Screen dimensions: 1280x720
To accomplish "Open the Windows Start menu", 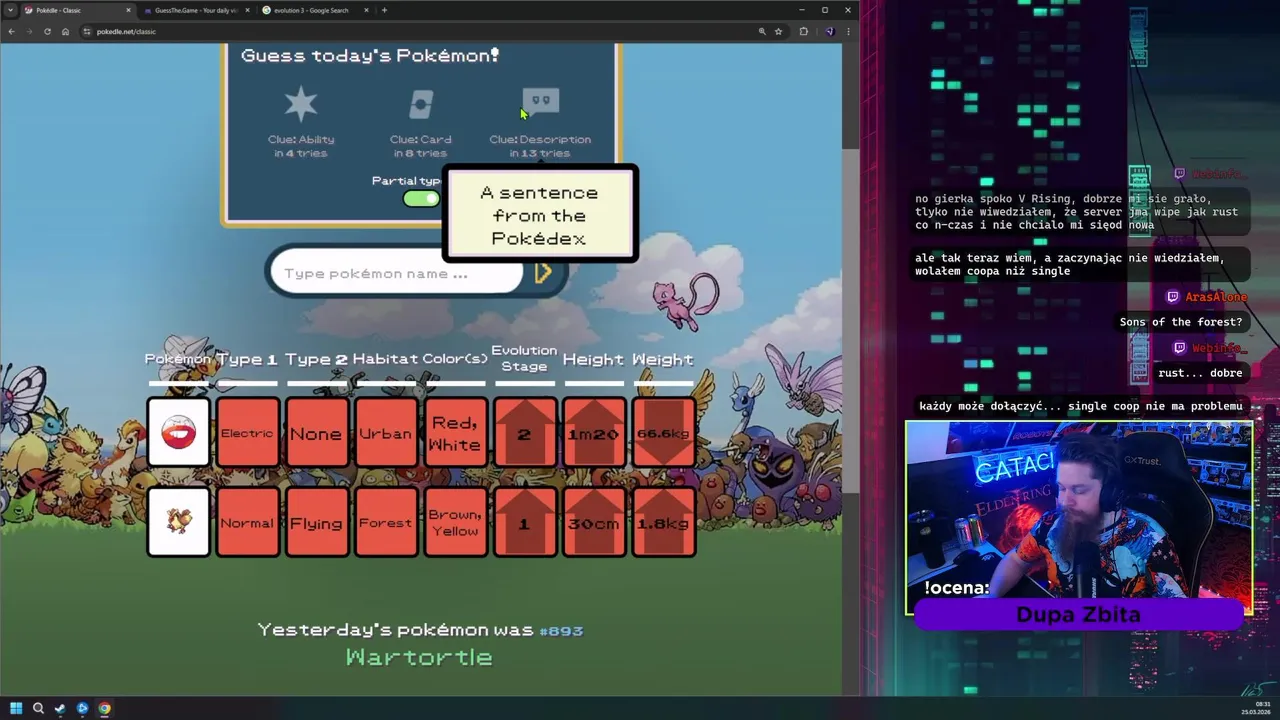I will pyautogui.click(x=16, y=708).
